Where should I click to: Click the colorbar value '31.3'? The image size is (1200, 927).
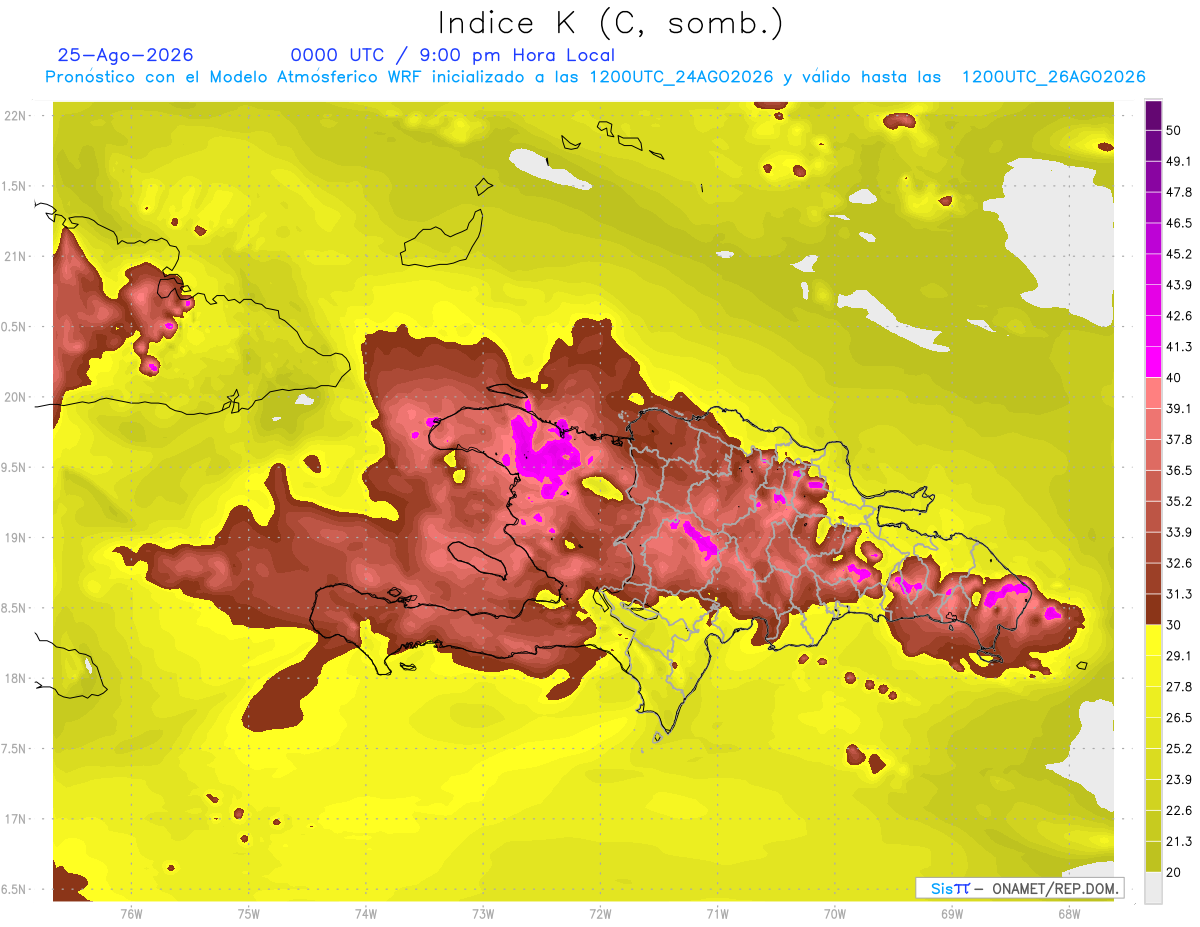click(1178, 594)
